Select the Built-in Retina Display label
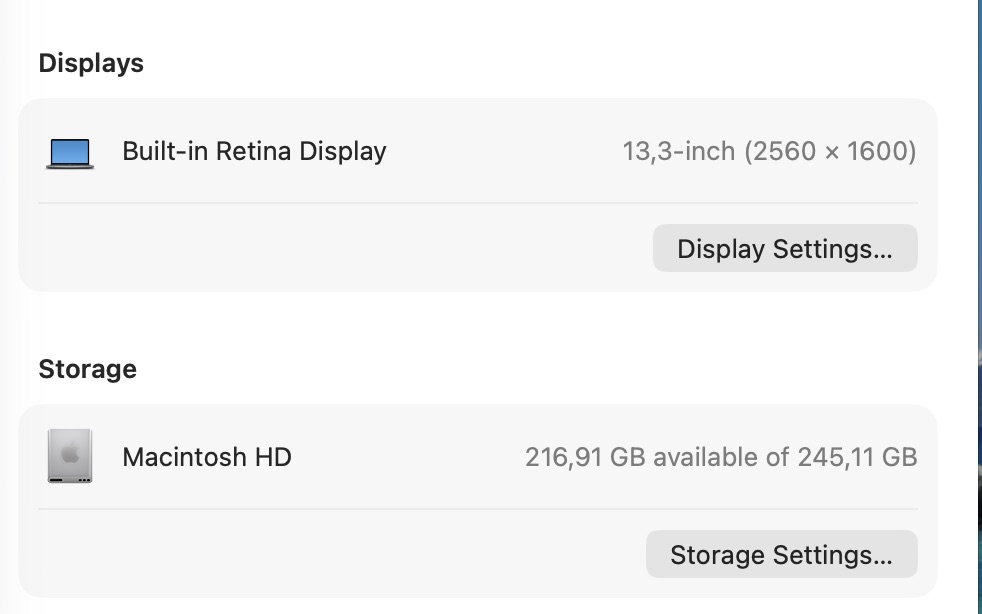Screen dimensions: 982x614 (x=254, y=152)
